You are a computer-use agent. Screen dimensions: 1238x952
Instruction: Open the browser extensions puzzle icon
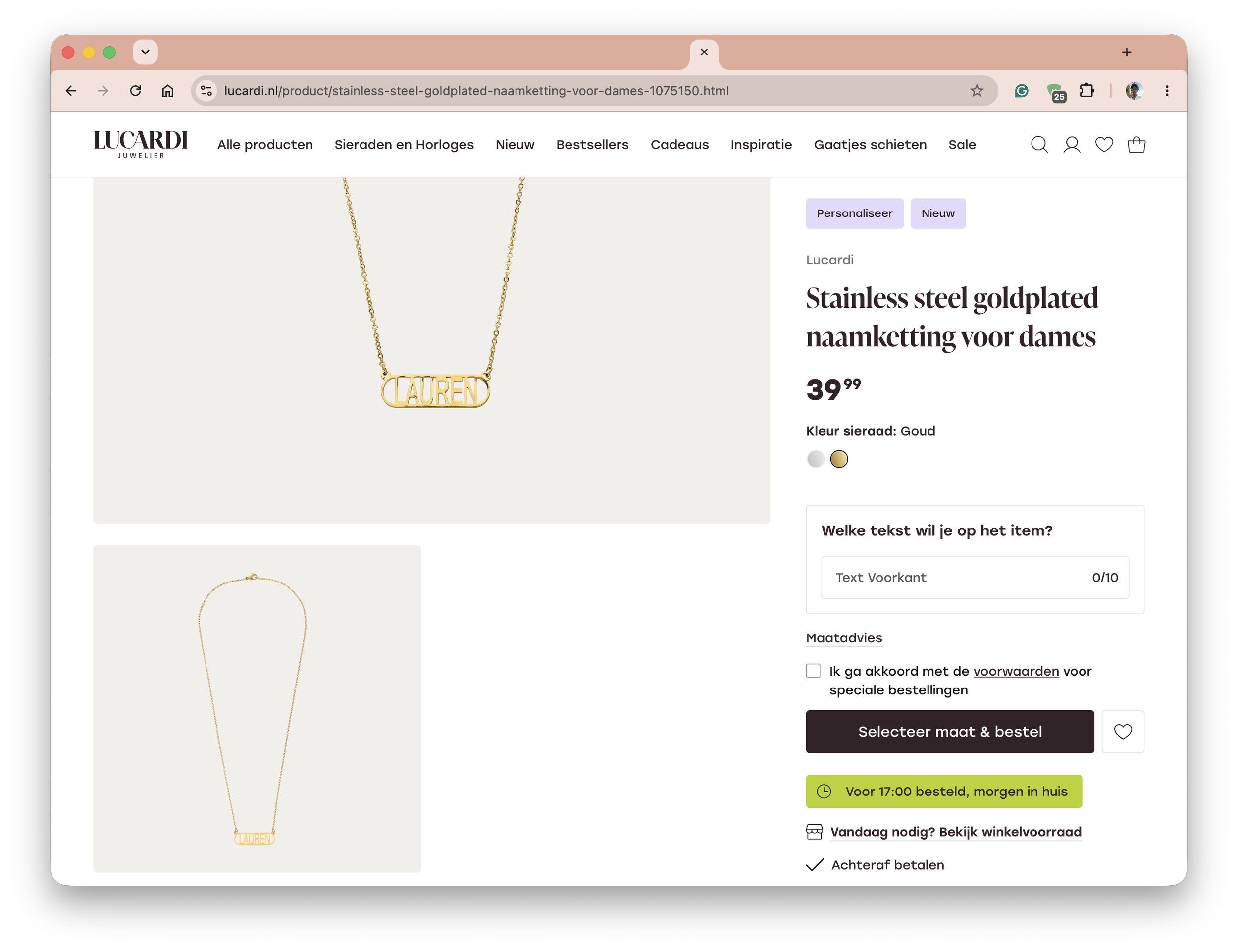point(1086,91)
